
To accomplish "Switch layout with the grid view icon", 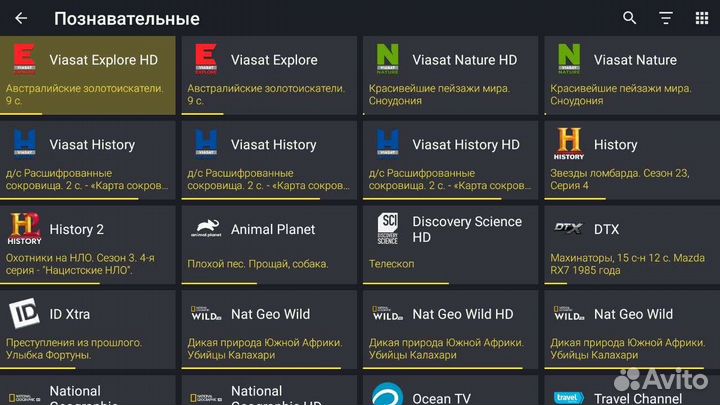I will (x=702, y=18).
